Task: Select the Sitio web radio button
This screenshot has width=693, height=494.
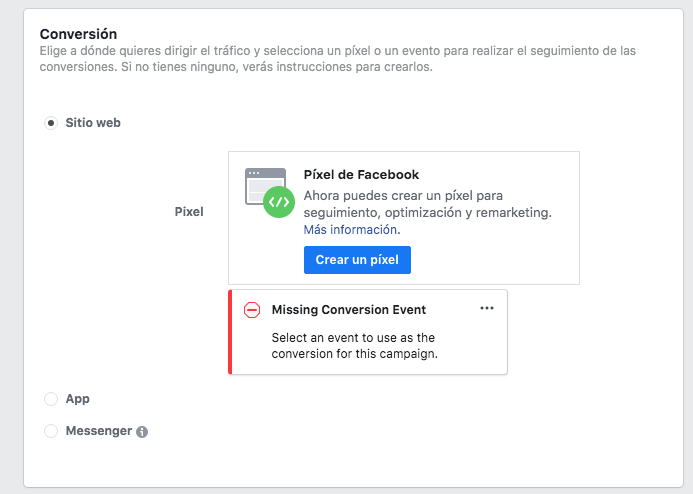Action: (51, 123)
